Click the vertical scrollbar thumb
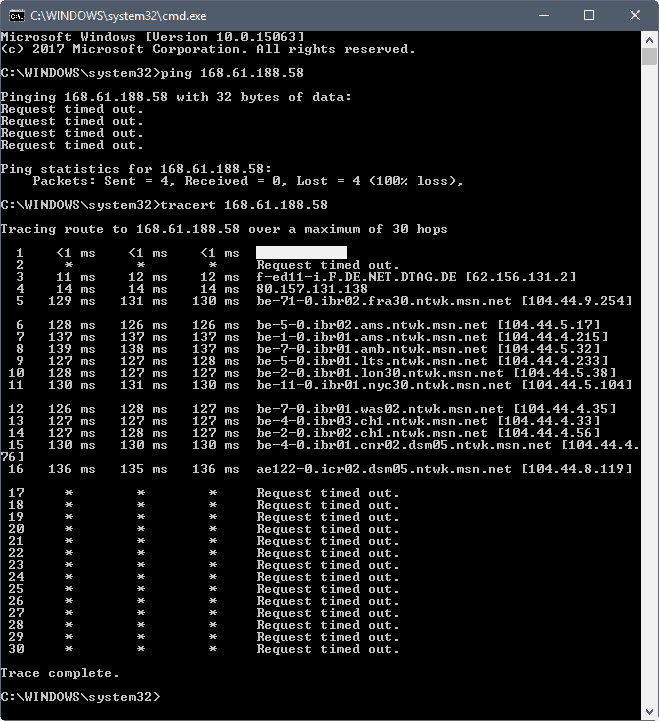The height and width of the screenshot is (721, 659). pos(650,57)
